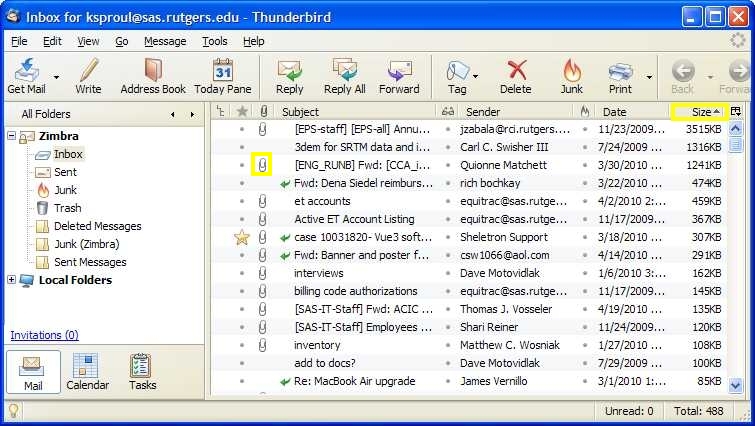Click the lightbulb status bar icon
This screenshot has height=426, width=755.
[13, 411]
